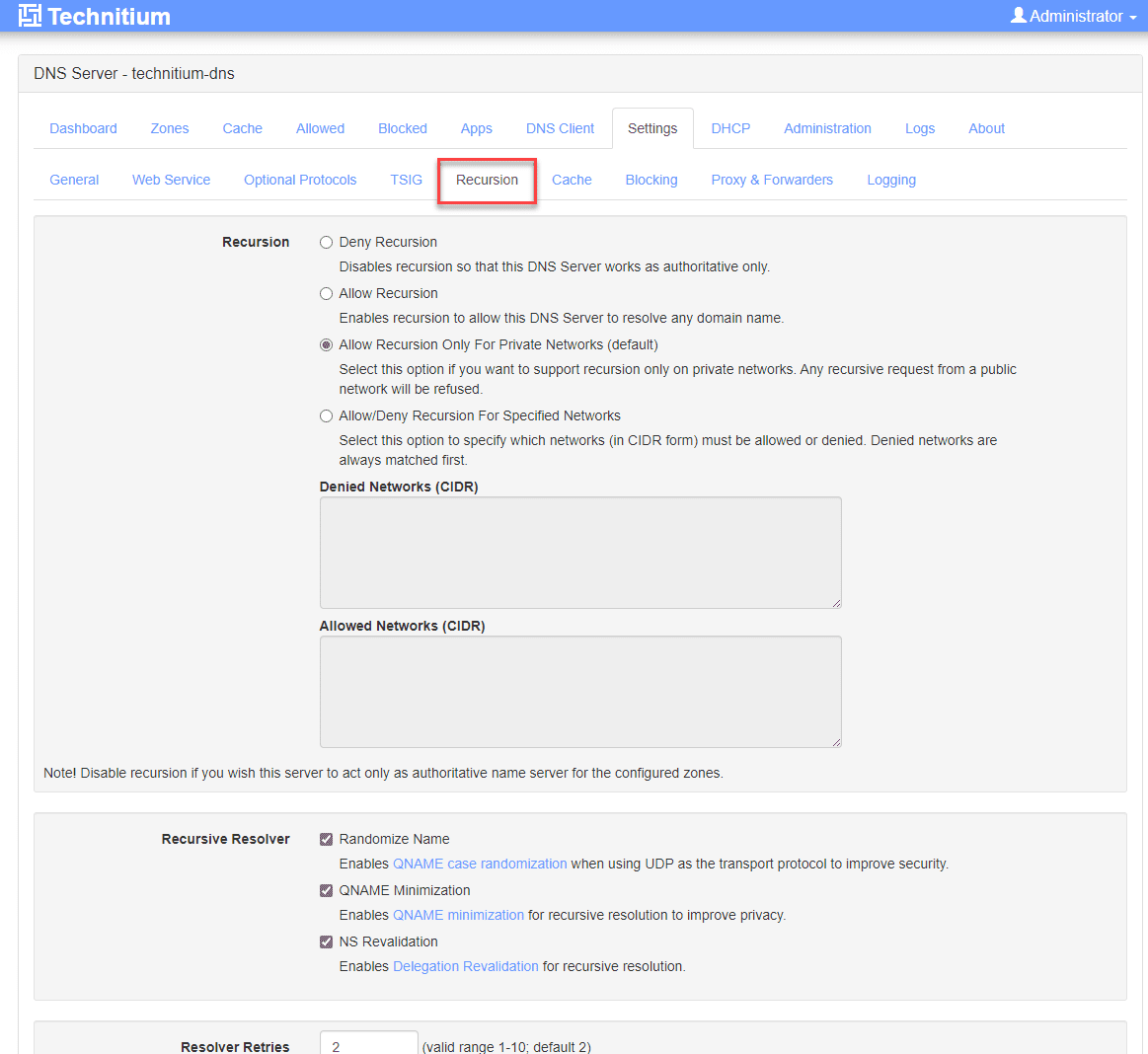Toggle the NS Revalidation checkbox

(x=327, y=942)
